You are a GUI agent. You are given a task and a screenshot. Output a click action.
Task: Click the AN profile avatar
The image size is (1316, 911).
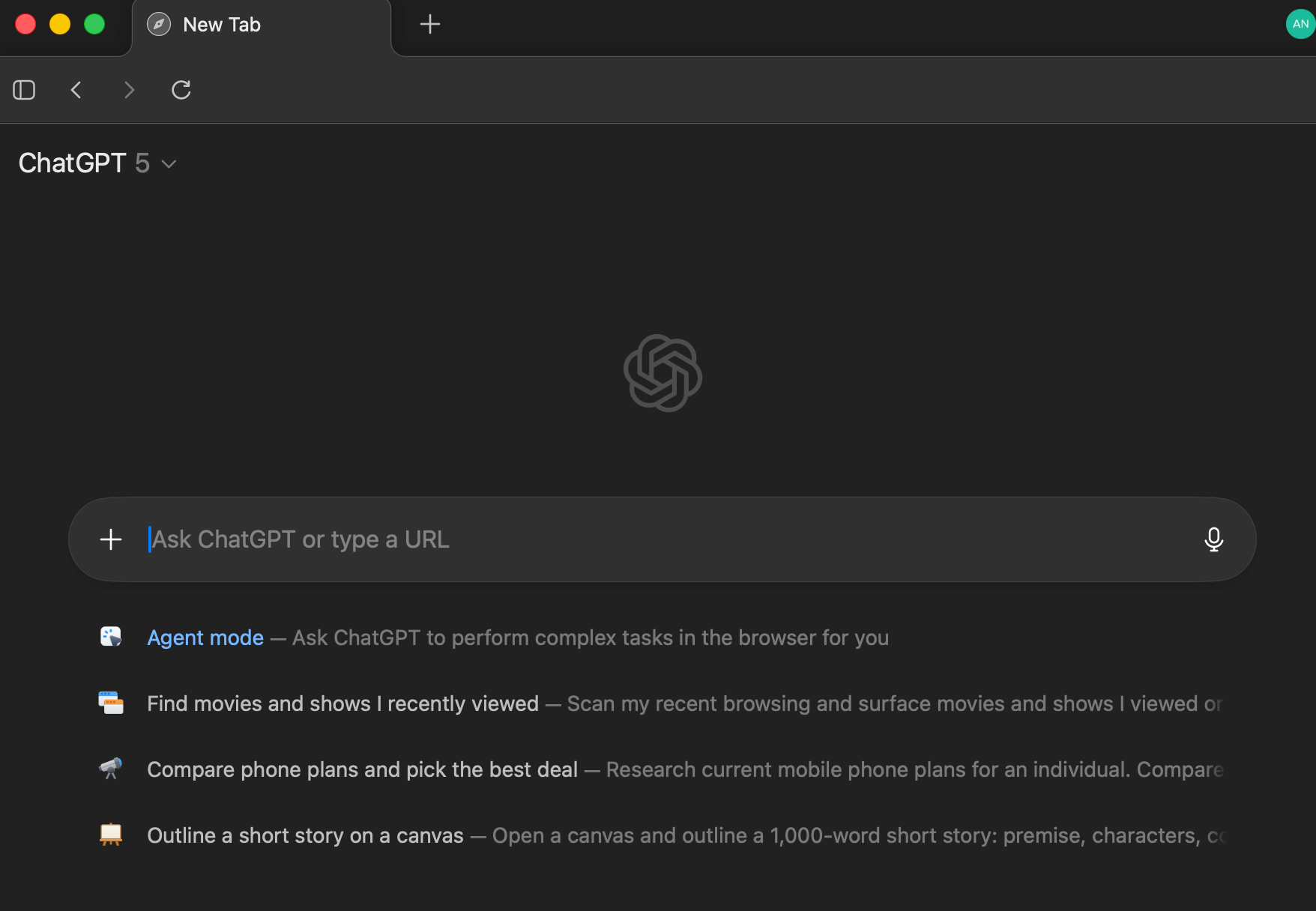point(1300,23)
